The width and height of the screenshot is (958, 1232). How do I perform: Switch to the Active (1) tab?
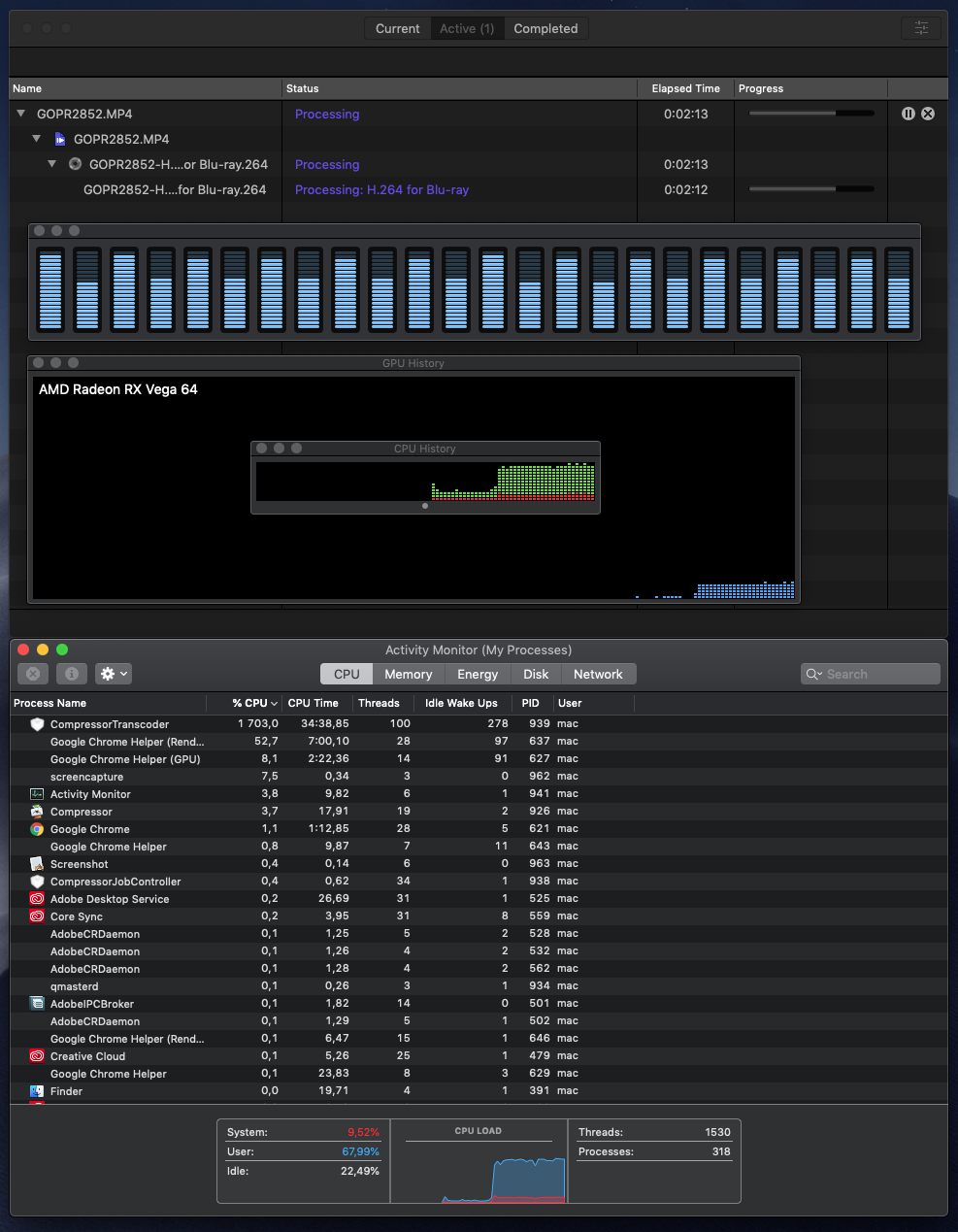(x=467, y=28)
